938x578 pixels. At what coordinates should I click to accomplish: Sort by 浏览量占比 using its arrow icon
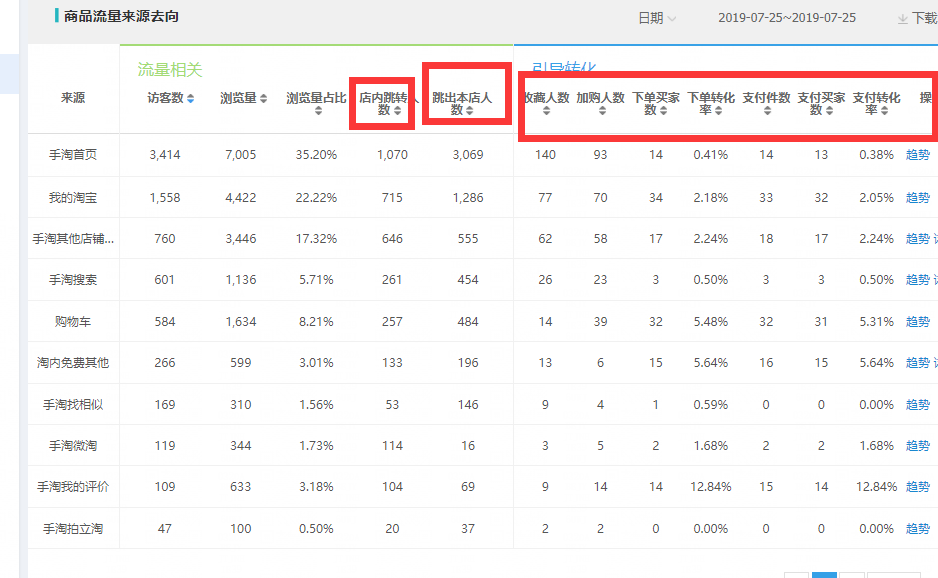[x=317, y=111]
